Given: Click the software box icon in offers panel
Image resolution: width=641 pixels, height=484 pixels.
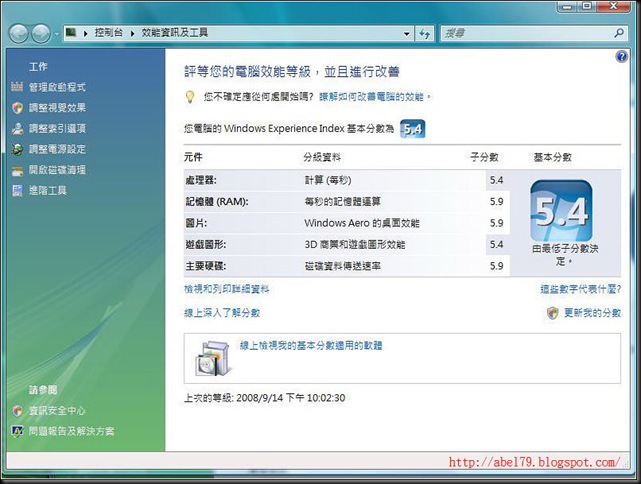Looking at the screenshot, I should pos(213,359).
